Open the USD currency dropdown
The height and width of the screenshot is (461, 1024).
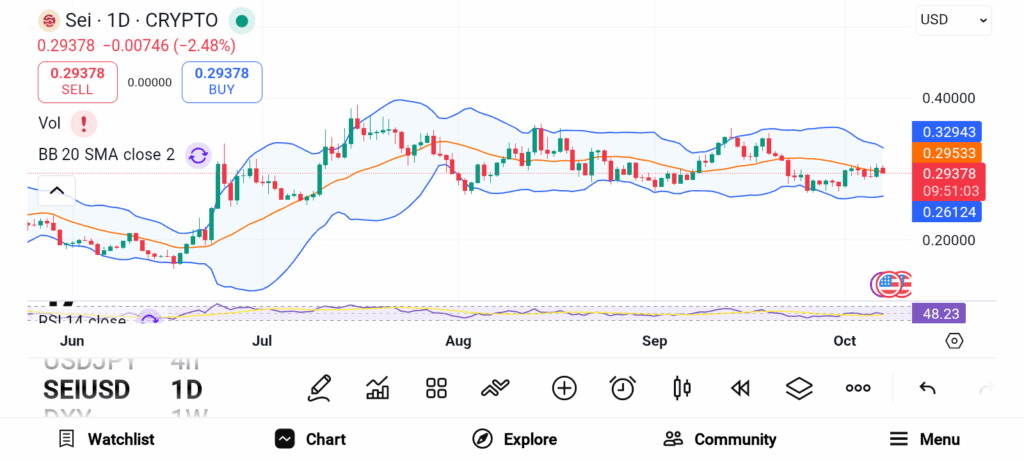953,20
